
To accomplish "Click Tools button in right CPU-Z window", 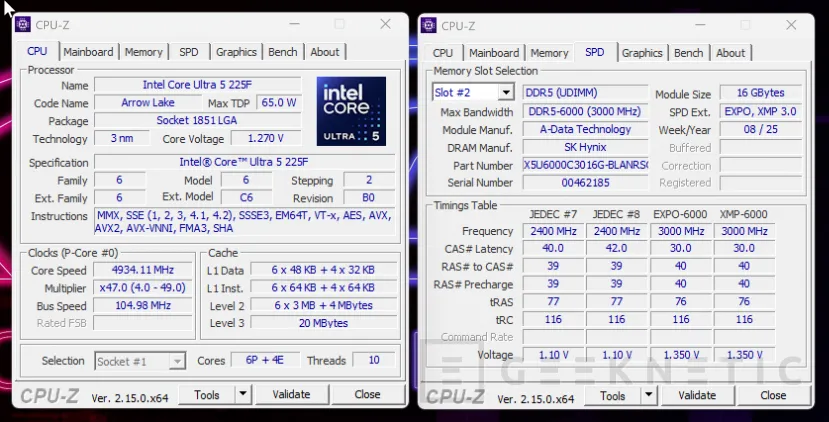I will [612, 396].
